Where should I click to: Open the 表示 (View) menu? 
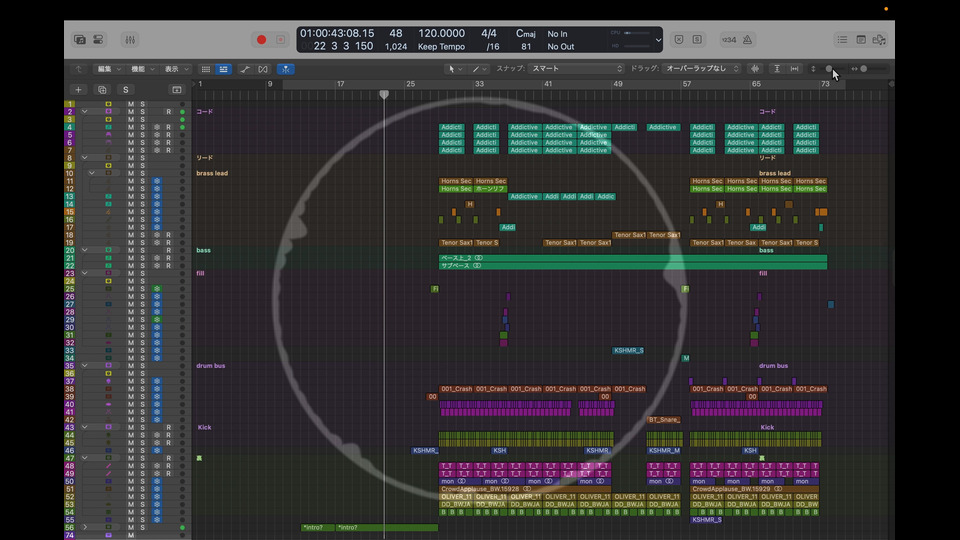tap(176, 69)
